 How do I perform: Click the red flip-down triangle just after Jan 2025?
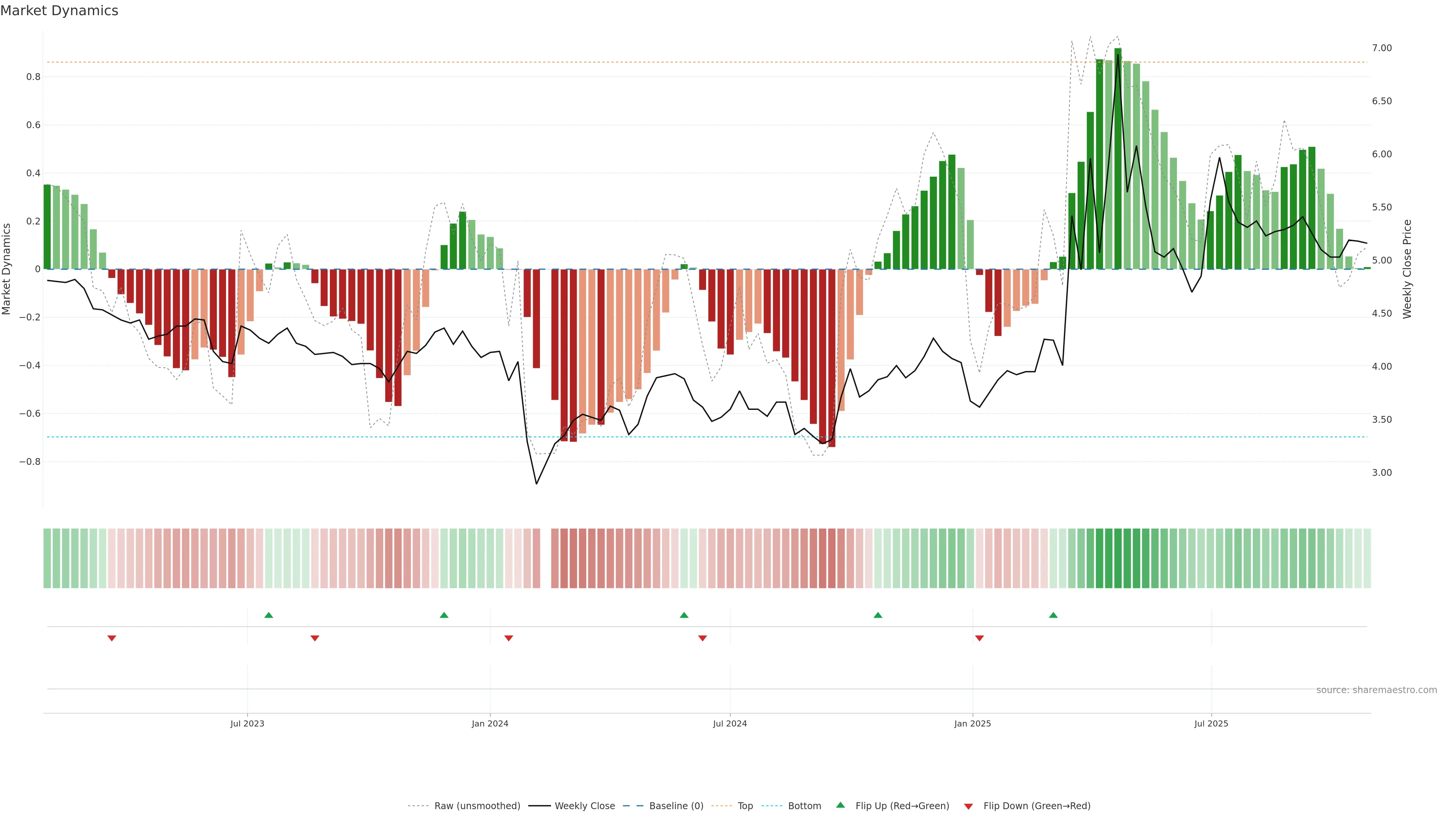coord(979,638)
